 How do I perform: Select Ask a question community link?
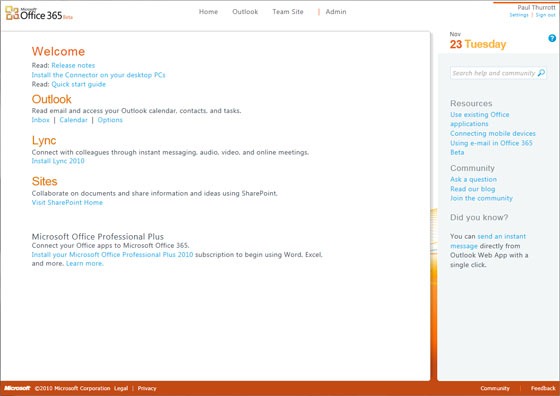point(473,179)
